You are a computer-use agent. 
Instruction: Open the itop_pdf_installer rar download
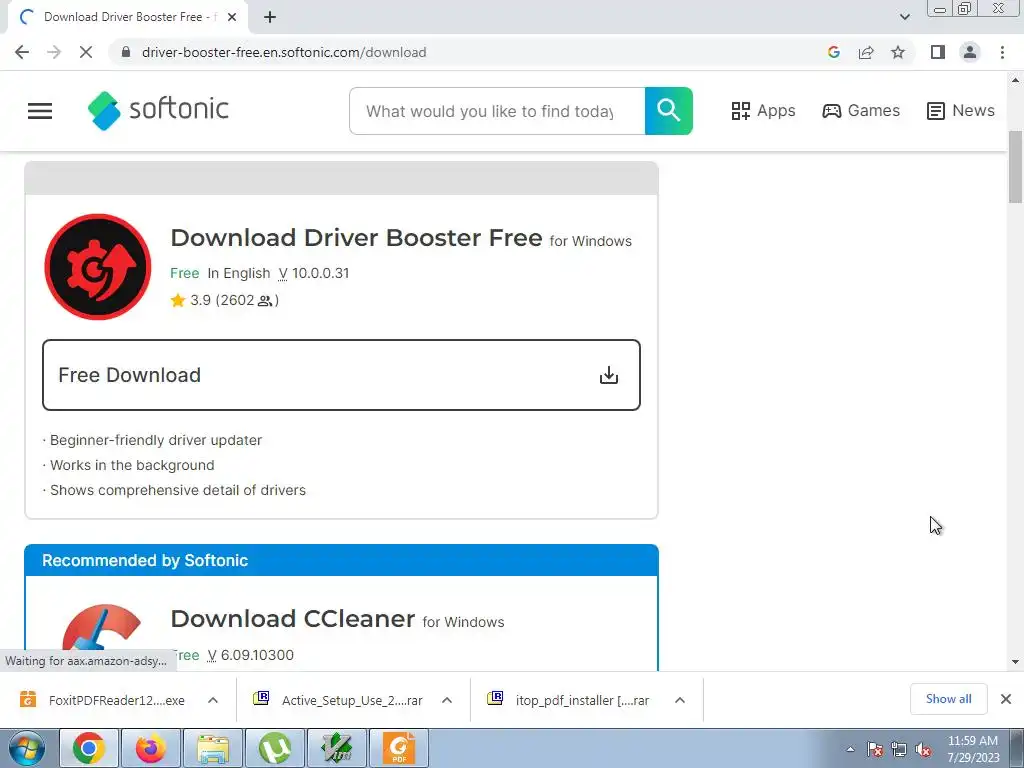point(569,700)
